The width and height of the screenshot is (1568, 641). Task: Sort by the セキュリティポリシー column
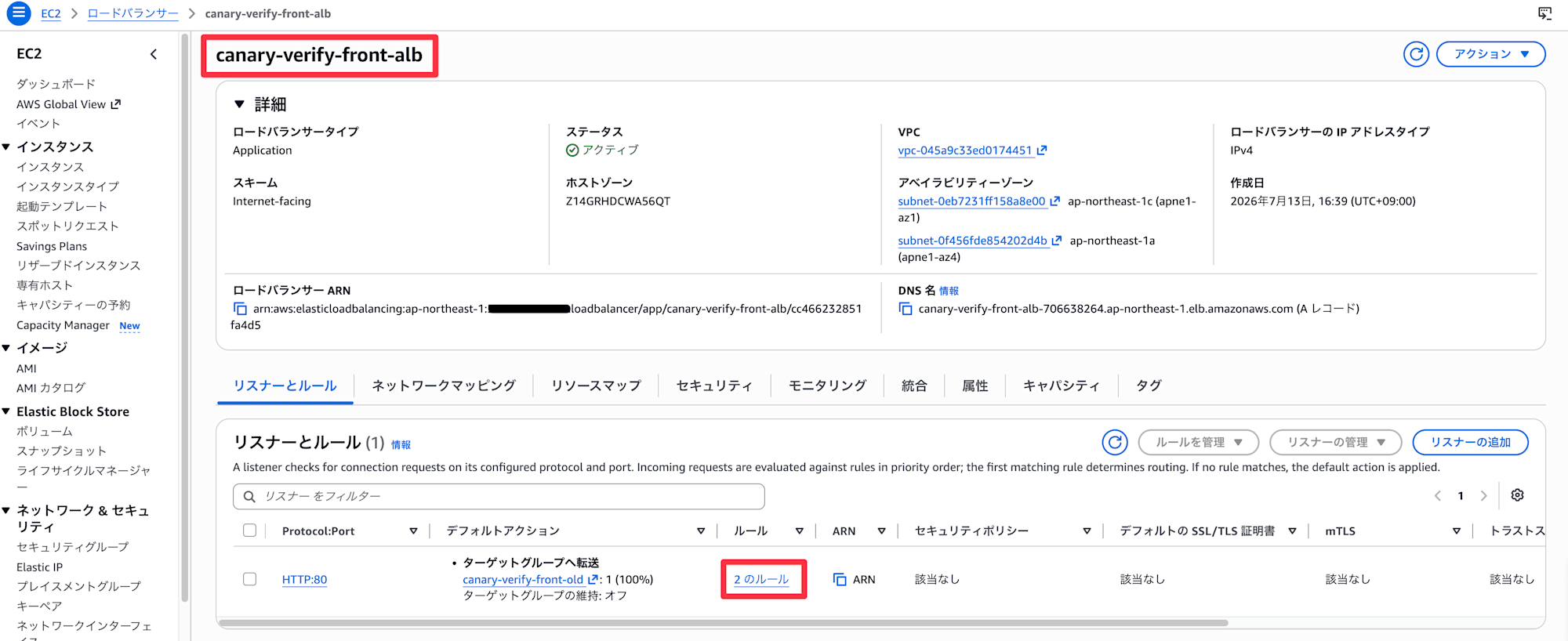click(x=1087, y=531)
